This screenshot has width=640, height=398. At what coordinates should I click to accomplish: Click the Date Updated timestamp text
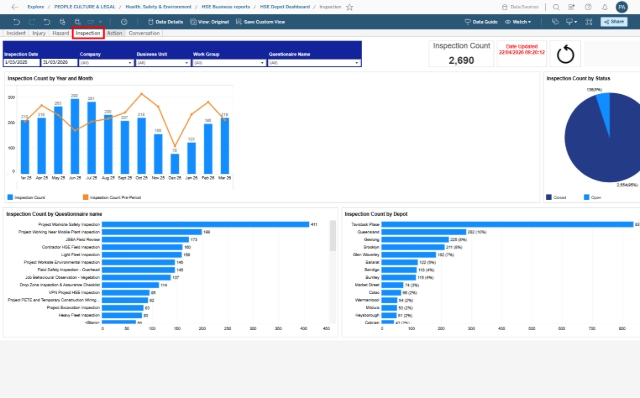(x=522, y=49)
